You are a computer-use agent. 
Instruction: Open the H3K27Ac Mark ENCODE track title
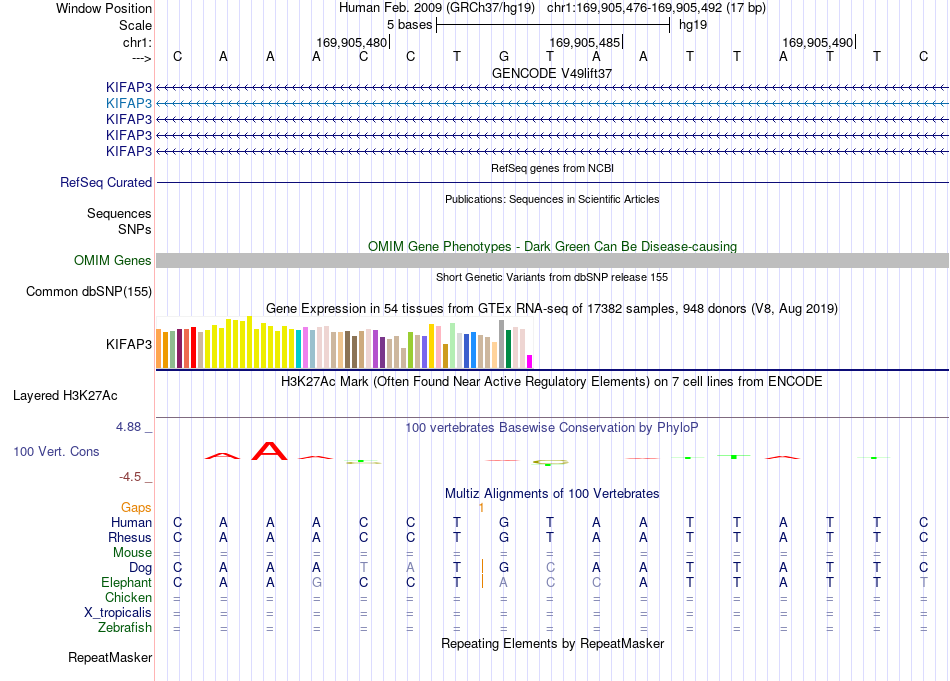tap(552, 382)
